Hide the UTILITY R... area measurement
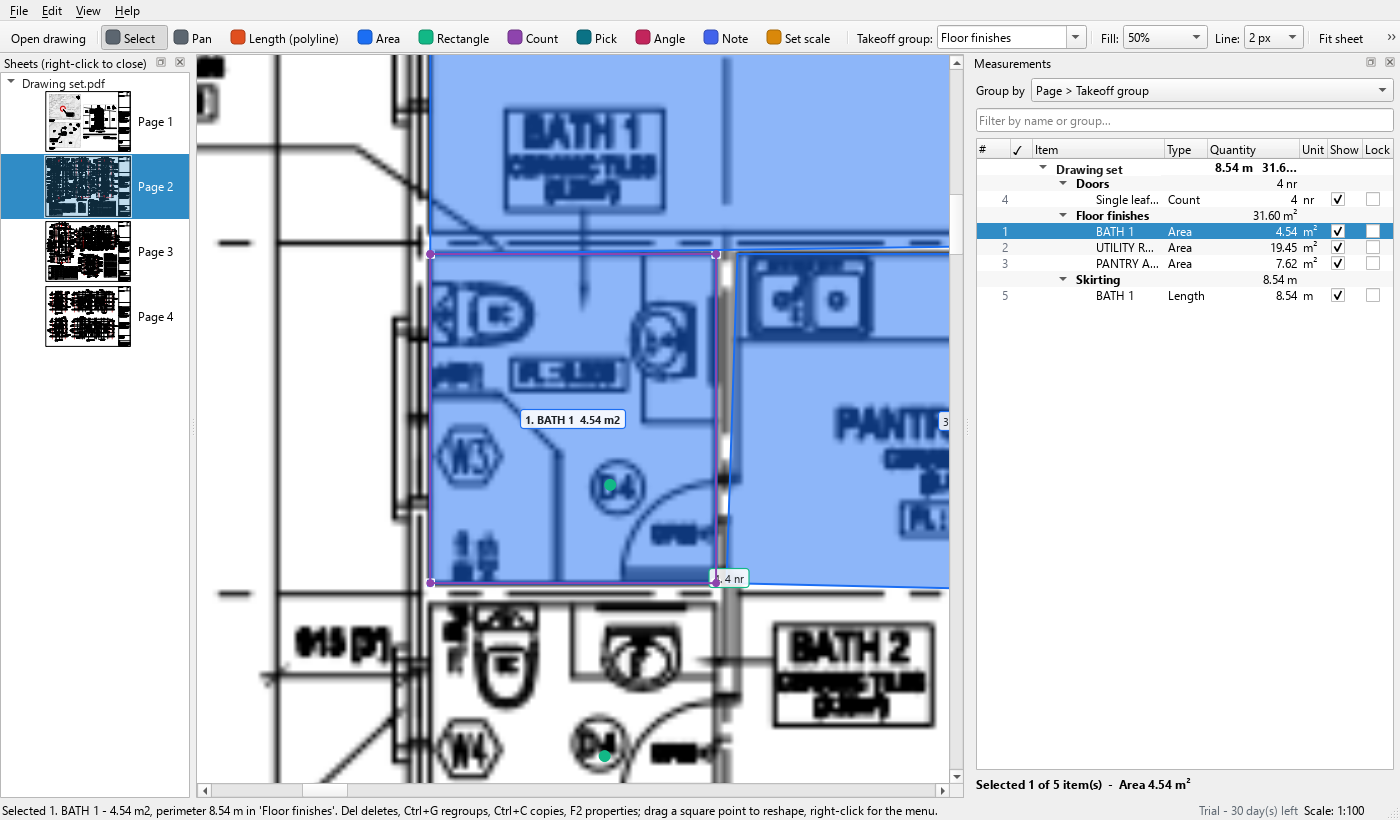 (1338, 247)
